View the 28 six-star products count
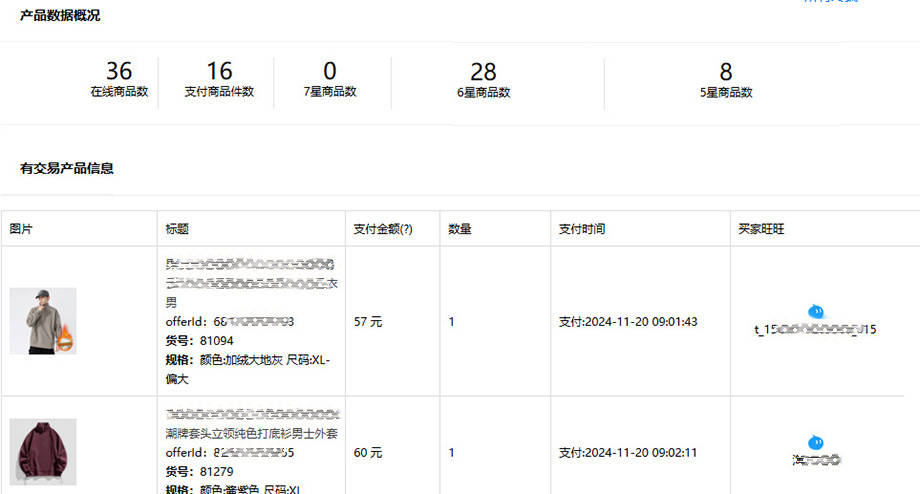This screenshot has height=494, width=920. [x=483, y=72]
